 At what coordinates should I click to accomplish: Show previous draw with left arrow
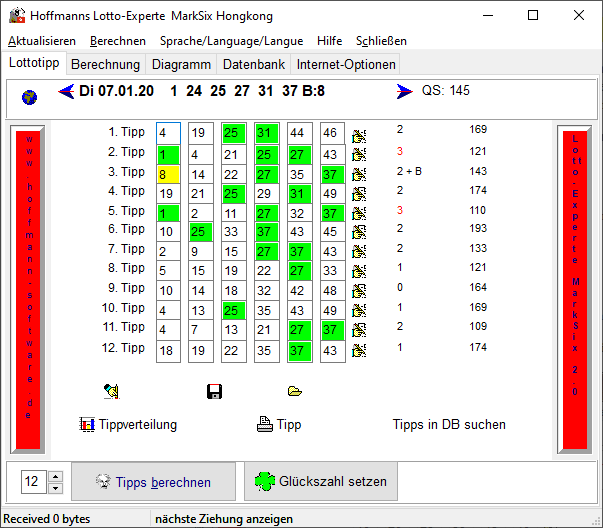pos(66,92)
